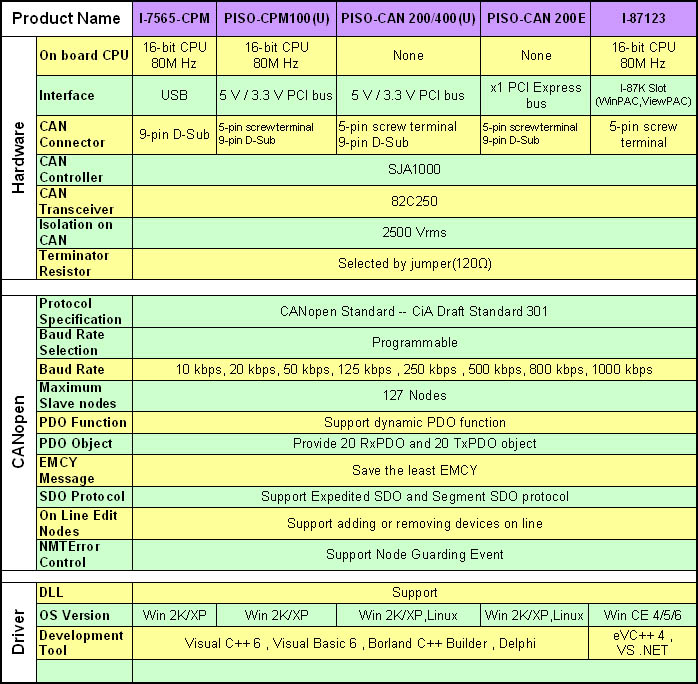Click the '2500 Vrms' isolation value
Viewport: 698px width, 684px height.
414,232
